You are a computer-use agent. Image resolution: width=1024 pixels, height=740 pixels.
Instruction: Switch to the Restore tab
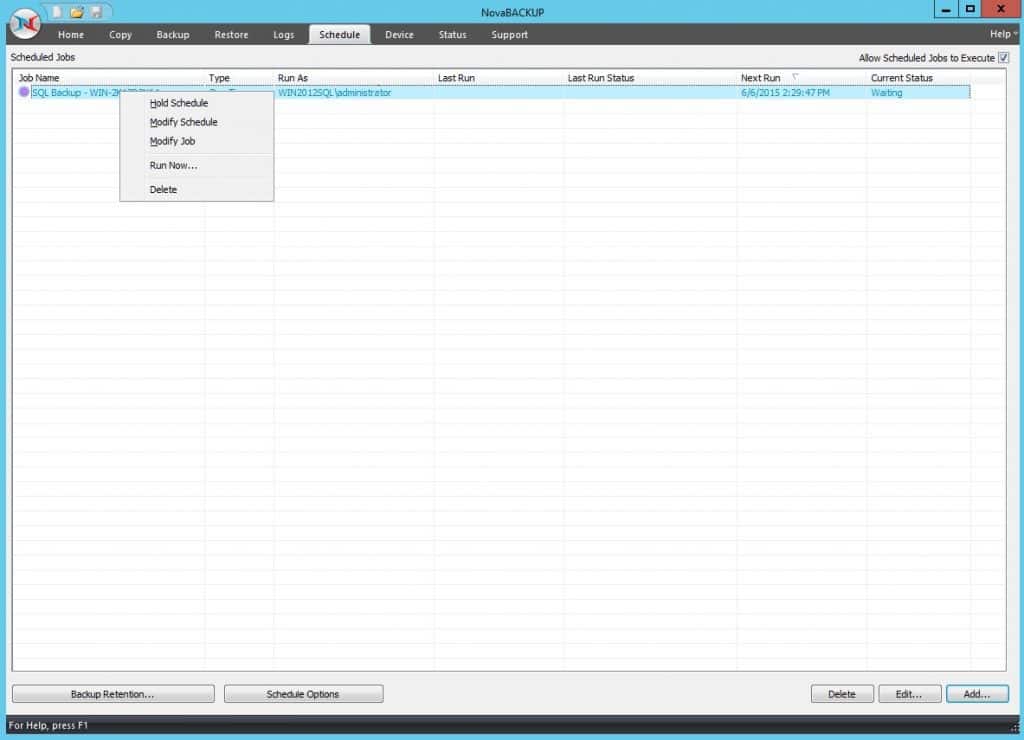(x=231, y=34)
